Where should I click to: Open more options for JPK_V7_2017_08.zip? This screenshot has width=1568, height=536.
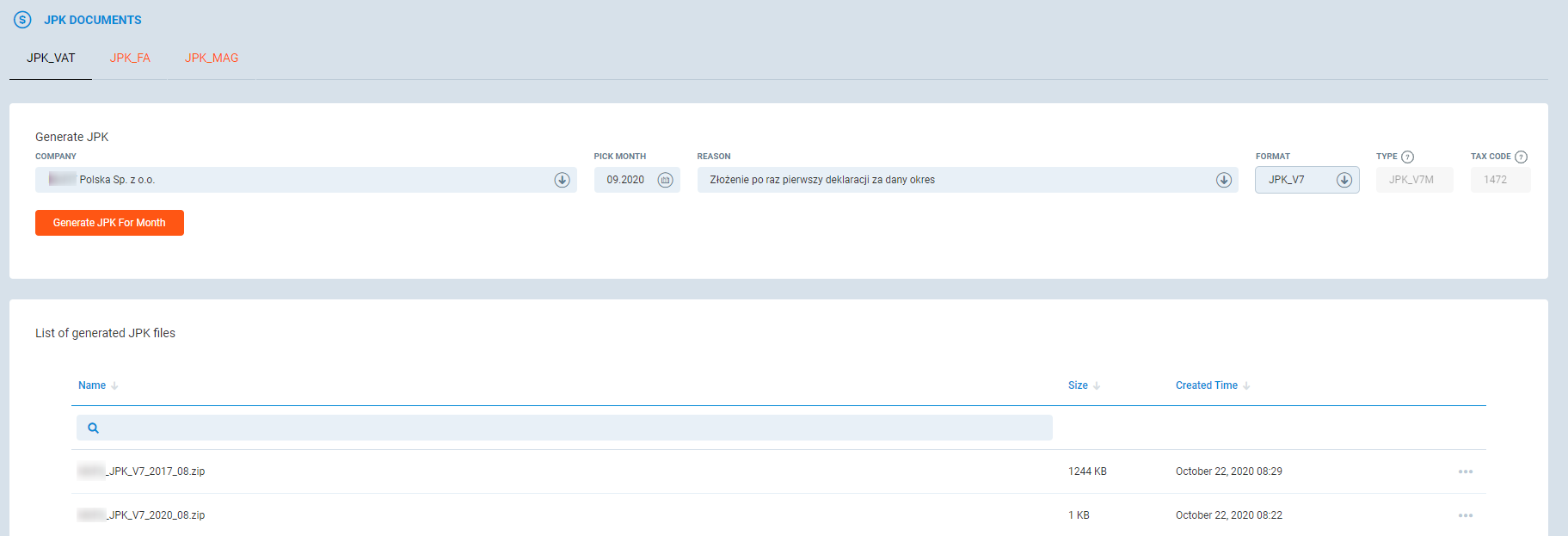click(x=1465, y=471)
